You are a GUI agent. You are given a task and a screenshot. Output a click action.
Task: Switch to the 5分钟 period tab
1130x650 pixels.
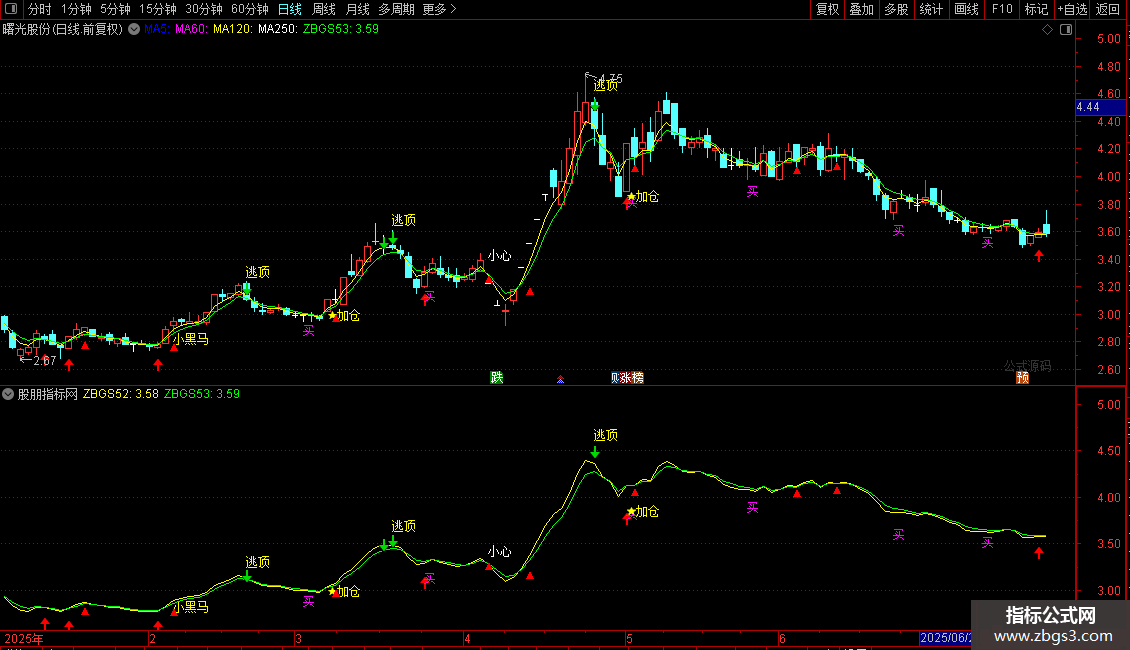point(115,9)
